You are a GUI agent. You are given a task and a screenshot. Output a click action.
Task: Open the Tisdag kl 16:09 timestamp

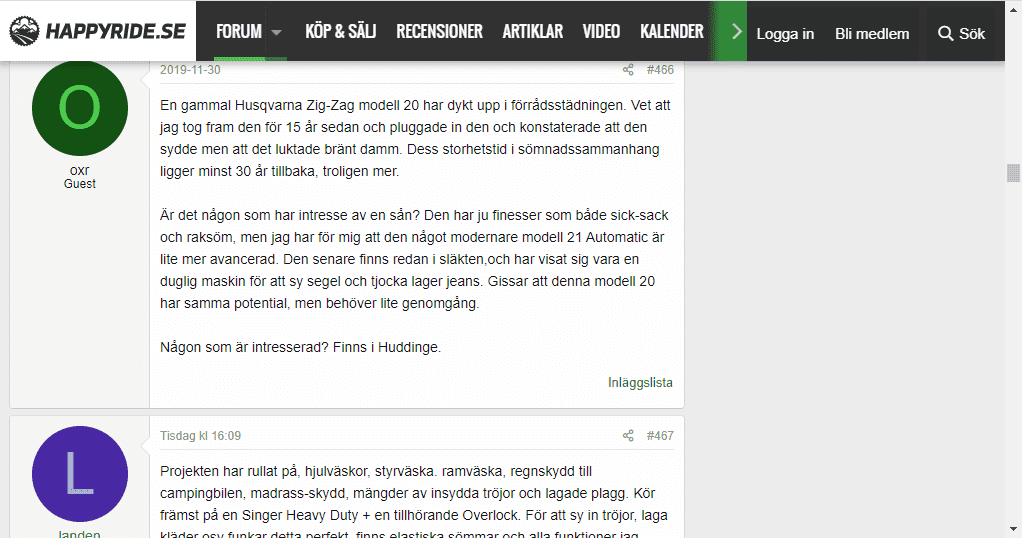(200, 436)
